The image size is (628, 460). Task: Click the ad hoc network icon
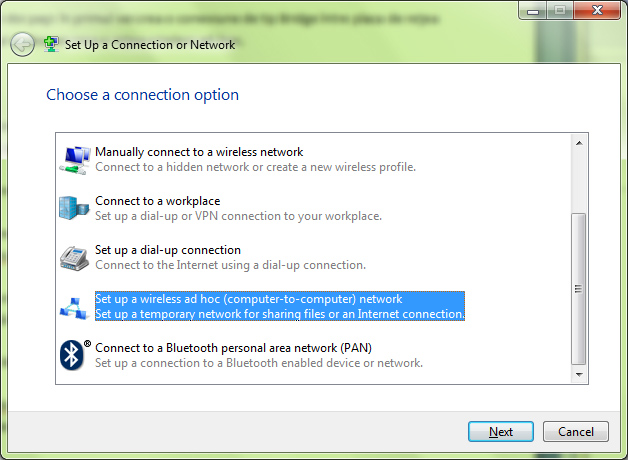(x=74, y=308)
